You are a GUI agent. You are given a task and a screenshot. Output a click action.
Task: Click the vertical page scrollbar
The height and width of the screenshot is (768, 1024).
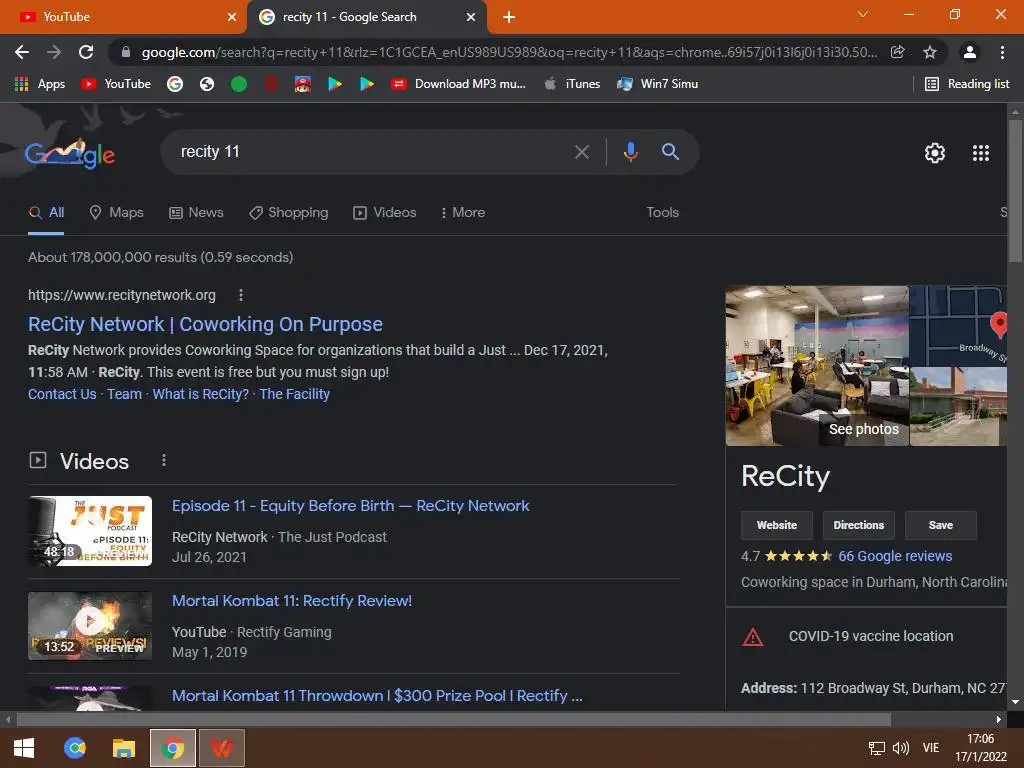(x=1014, y=191)
